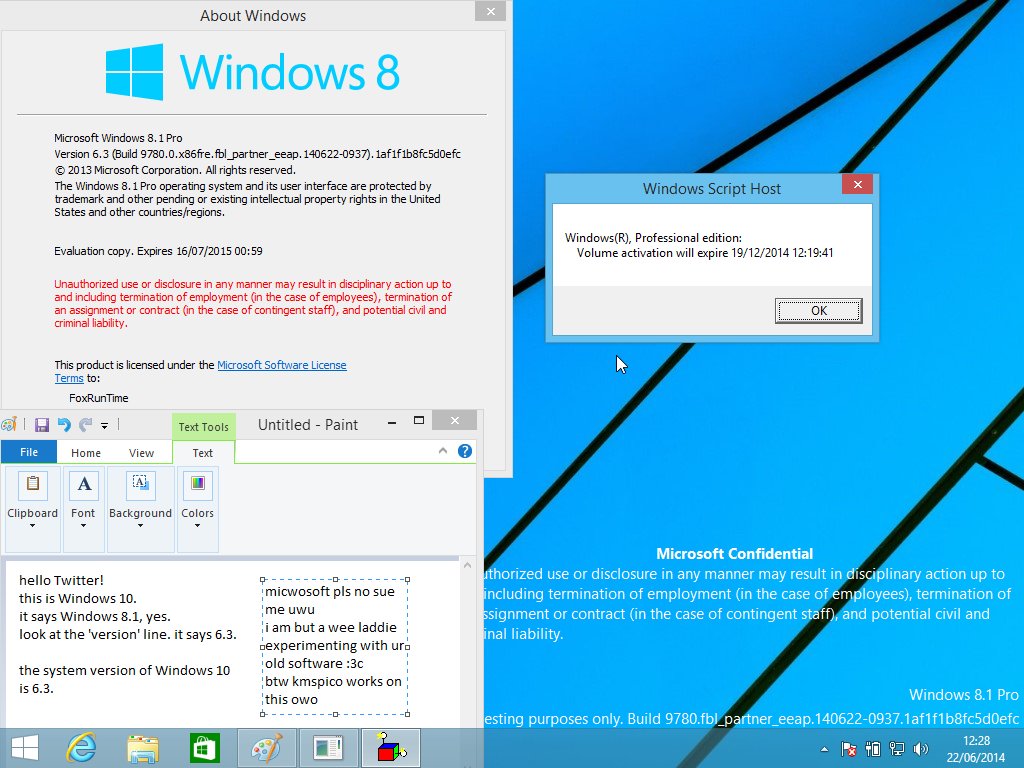Close the Untitled - Paint window
Screen dimensions: 1024x768
455,421
